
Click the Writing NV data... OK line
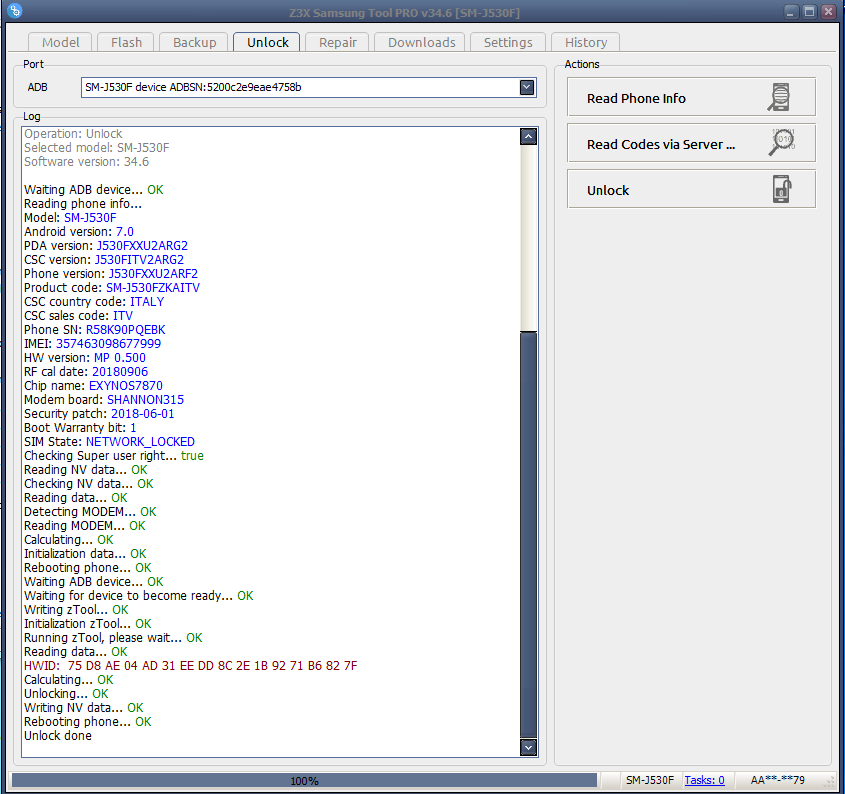click(x=84, y=708)
